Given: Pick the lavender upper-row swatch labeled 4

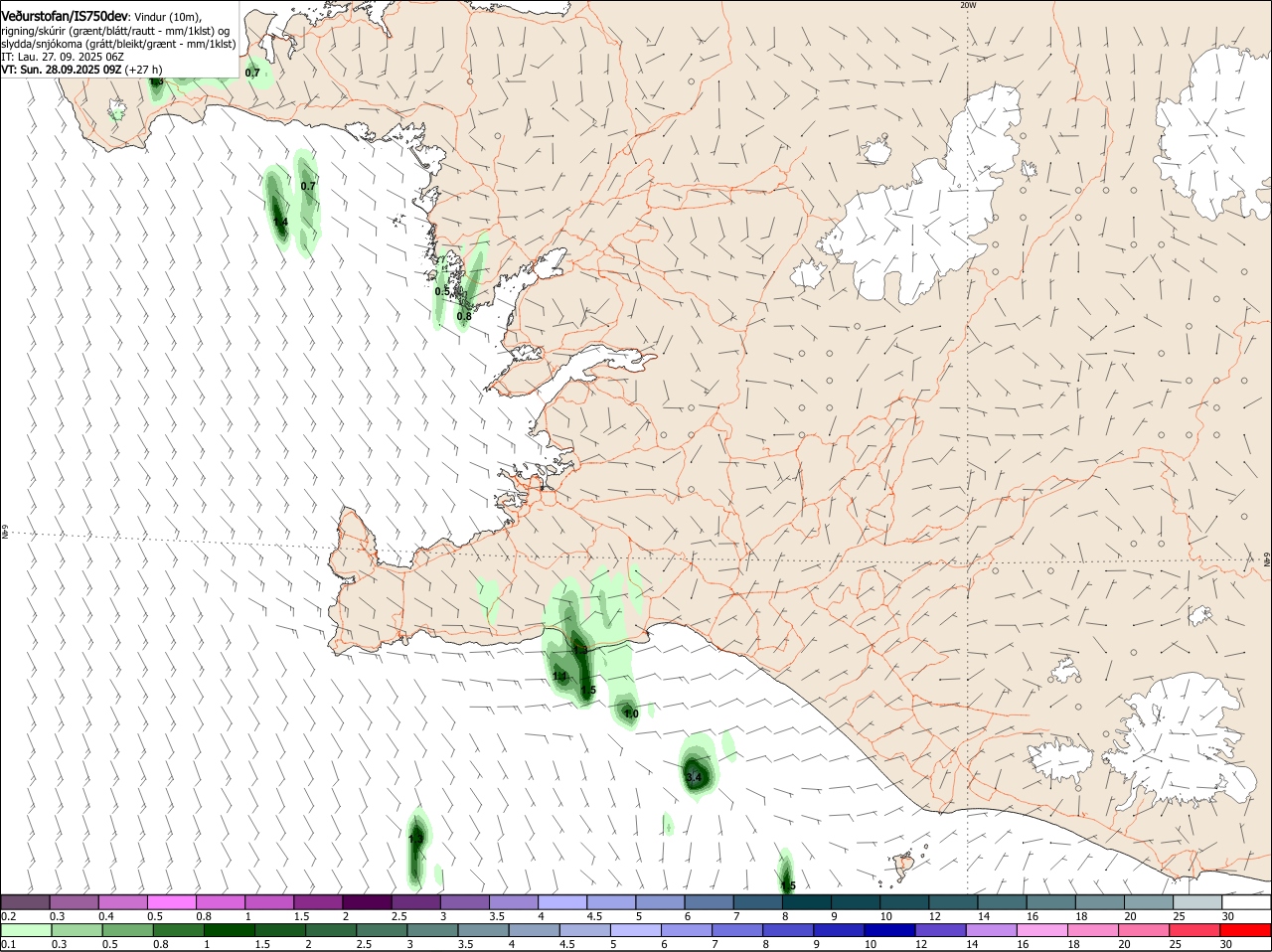Looking at the screenshot, I should click(x=562, y=901).
